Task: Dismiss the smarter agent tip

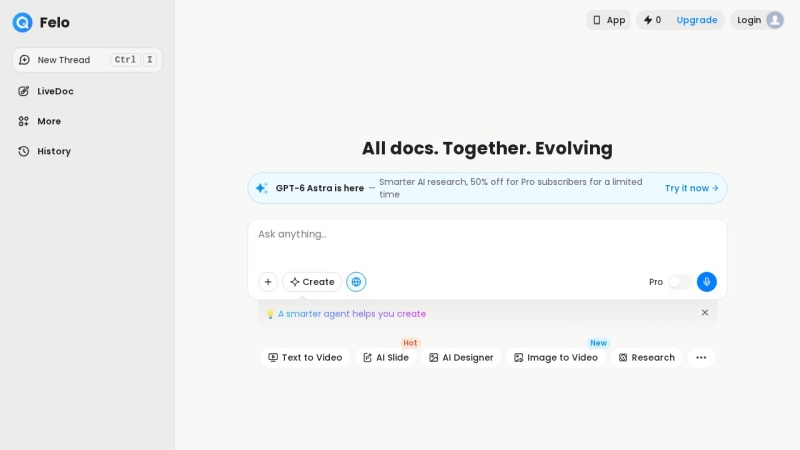Action: (x=705, y=313)
